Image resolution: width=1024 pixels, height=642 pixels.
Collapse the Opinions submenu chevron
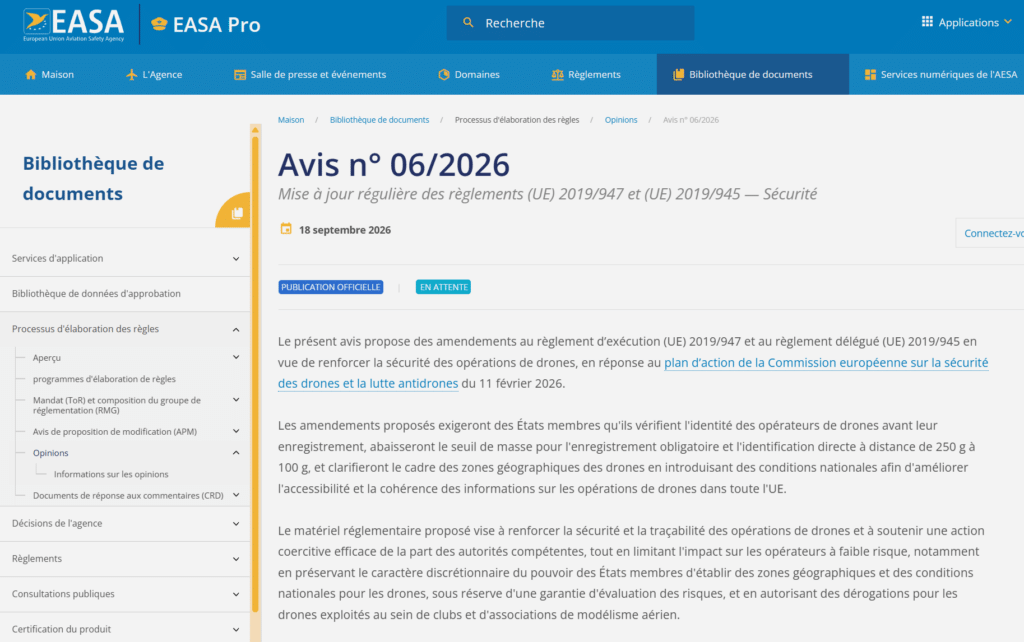point(236,453)
